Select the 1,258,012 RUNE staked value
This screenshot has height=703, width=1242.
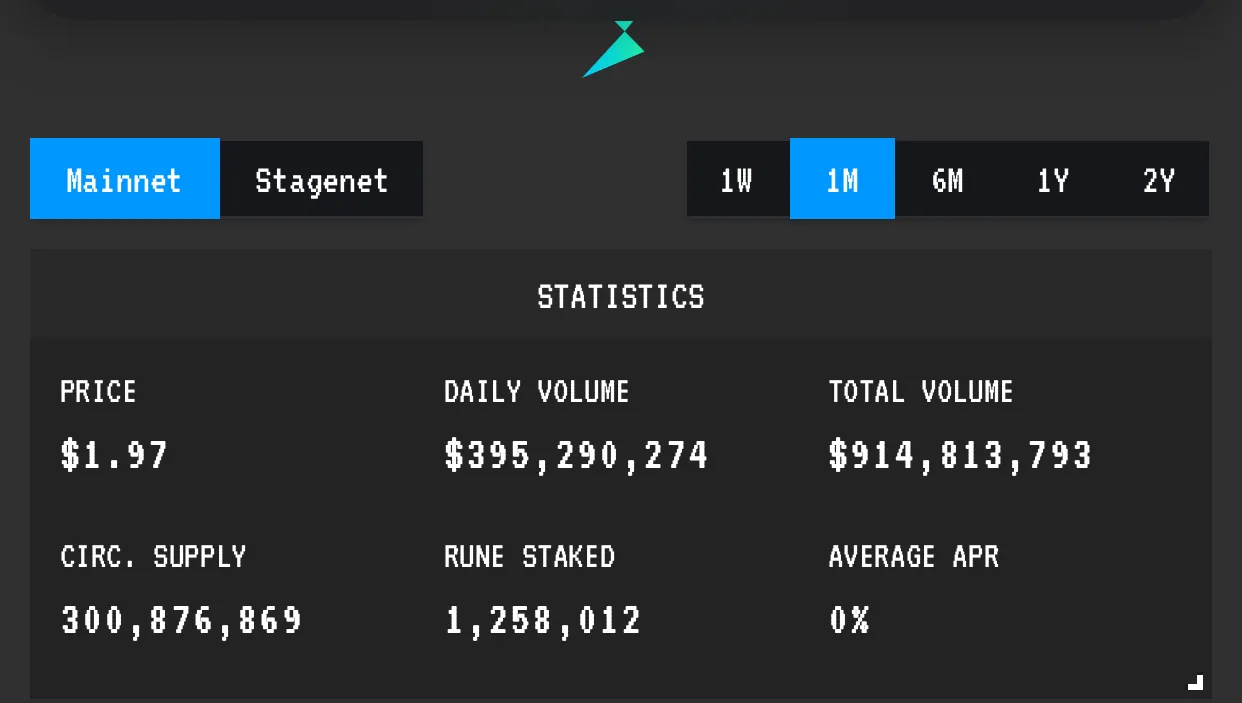click(543, 620)
